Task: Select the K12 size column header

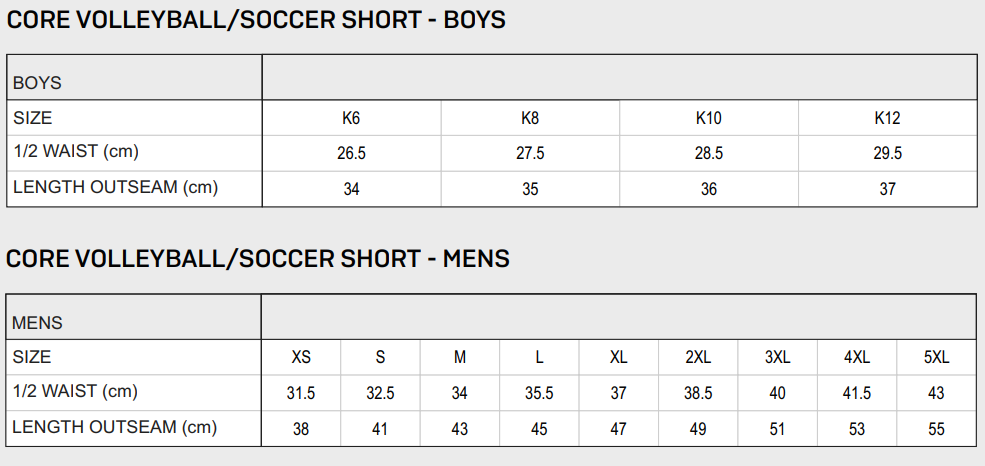Action: (887, 118)
